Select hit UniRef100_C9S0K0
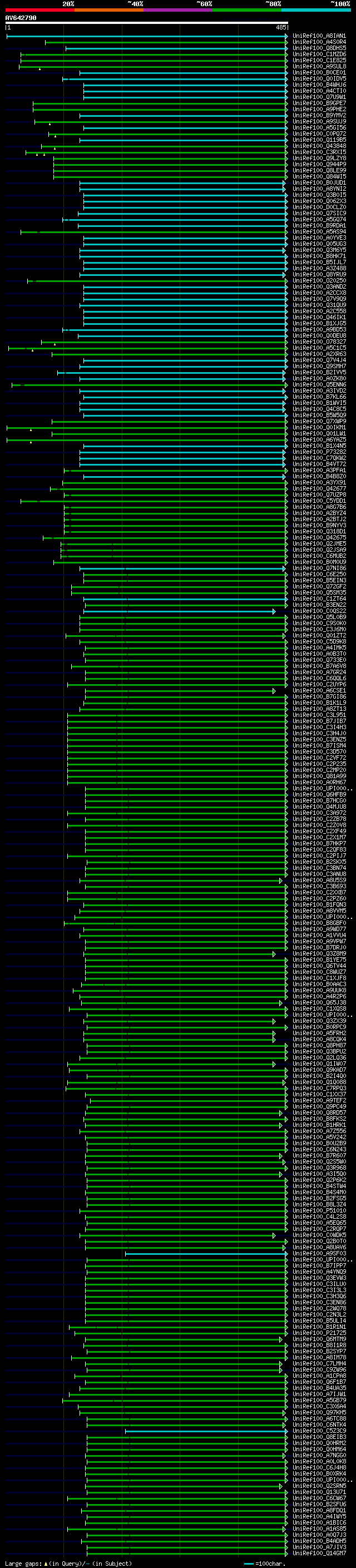Viewport: 356px width, 1568px height. (x=319, y=624)
